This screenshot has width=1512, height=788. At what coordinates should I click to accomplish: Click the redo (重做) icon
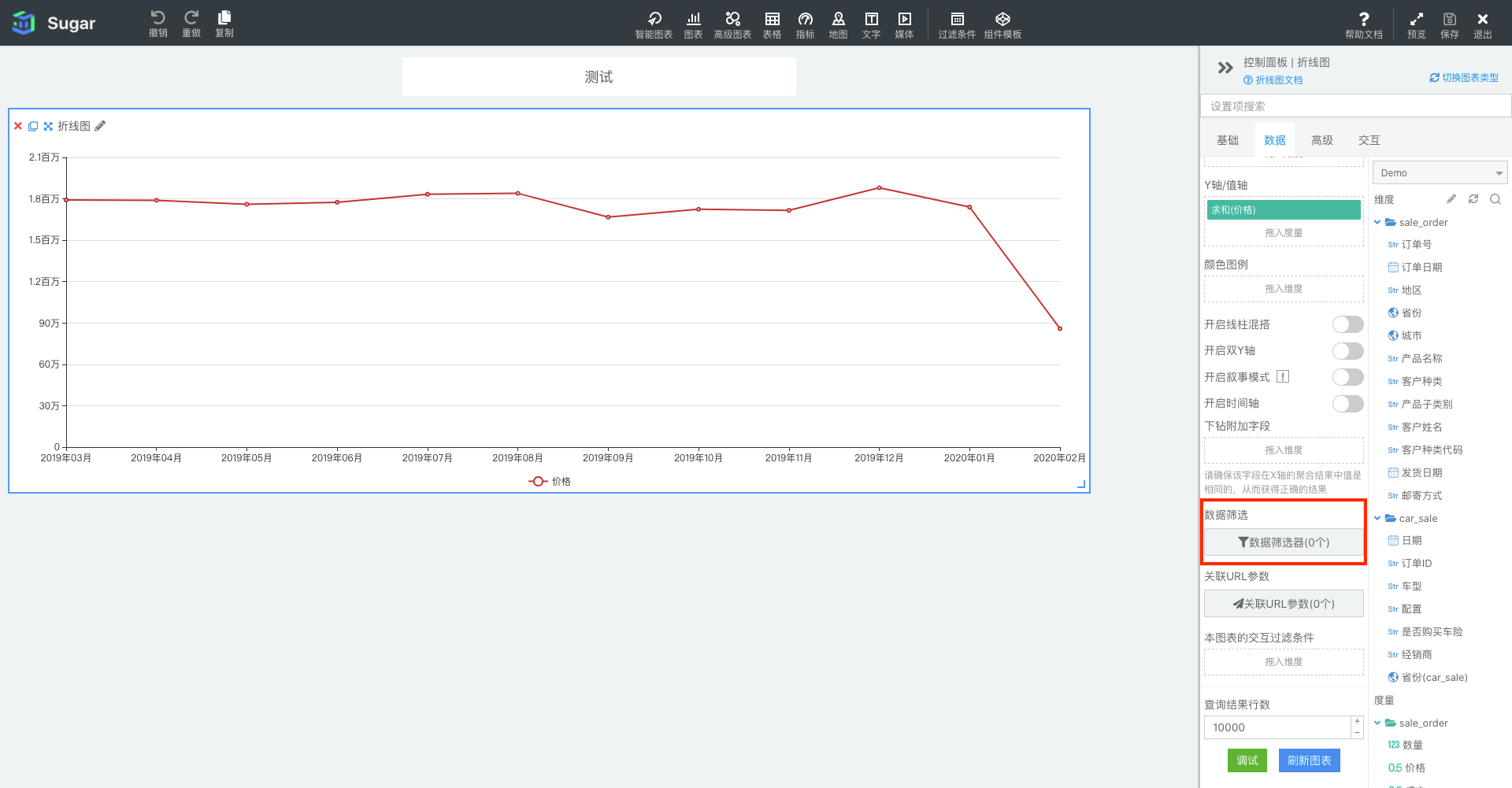tap(191, 18)
